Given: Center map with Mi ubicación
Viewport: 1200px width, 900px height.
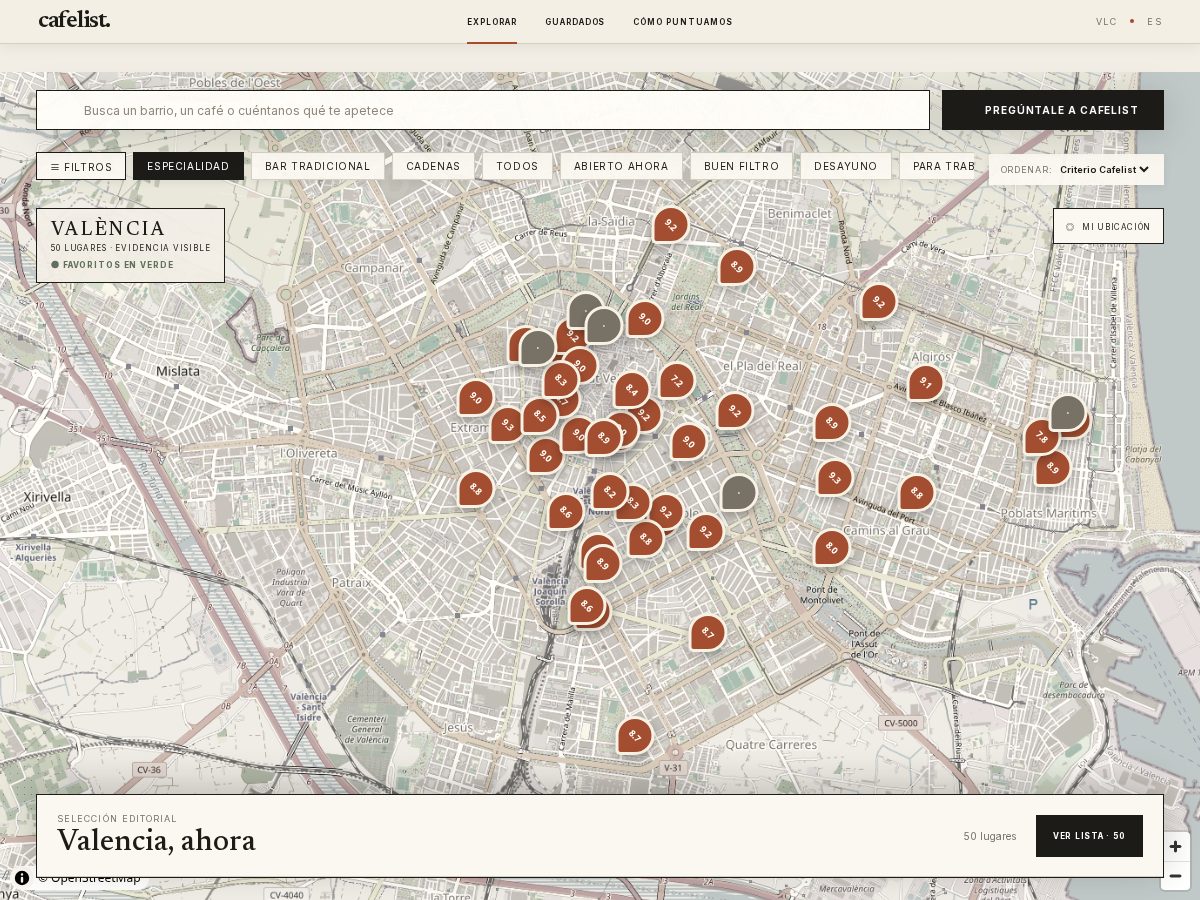Looking at the screenshot, I should pos(1108,226).
